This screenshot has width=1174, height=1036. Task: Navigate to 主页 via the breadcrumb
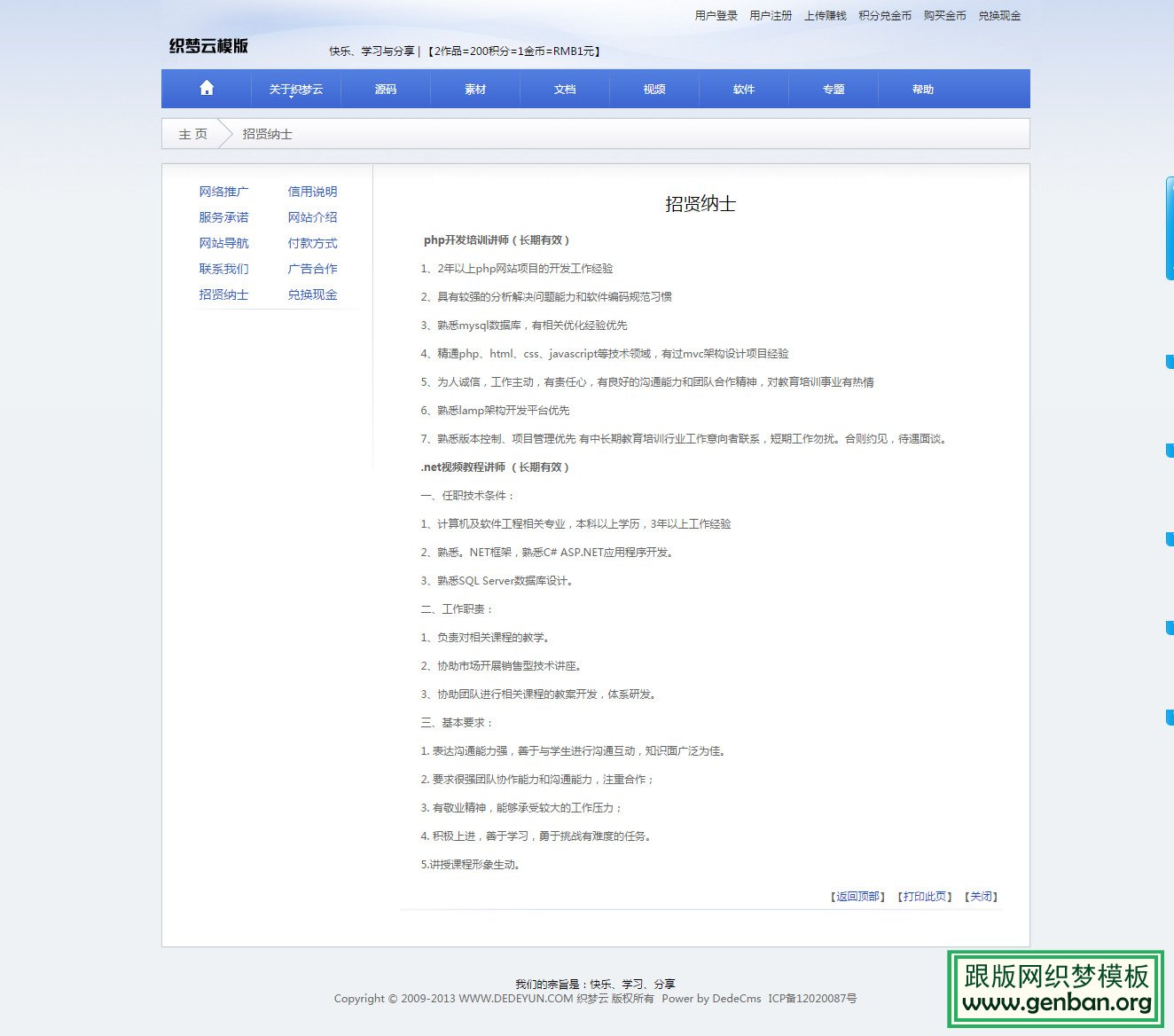[x=192, y=134]
